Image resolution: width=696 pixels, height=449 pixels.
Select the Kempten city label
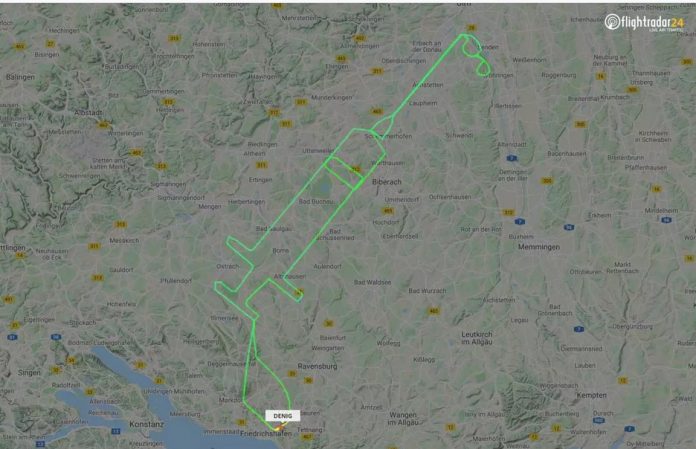coord(592,395)
